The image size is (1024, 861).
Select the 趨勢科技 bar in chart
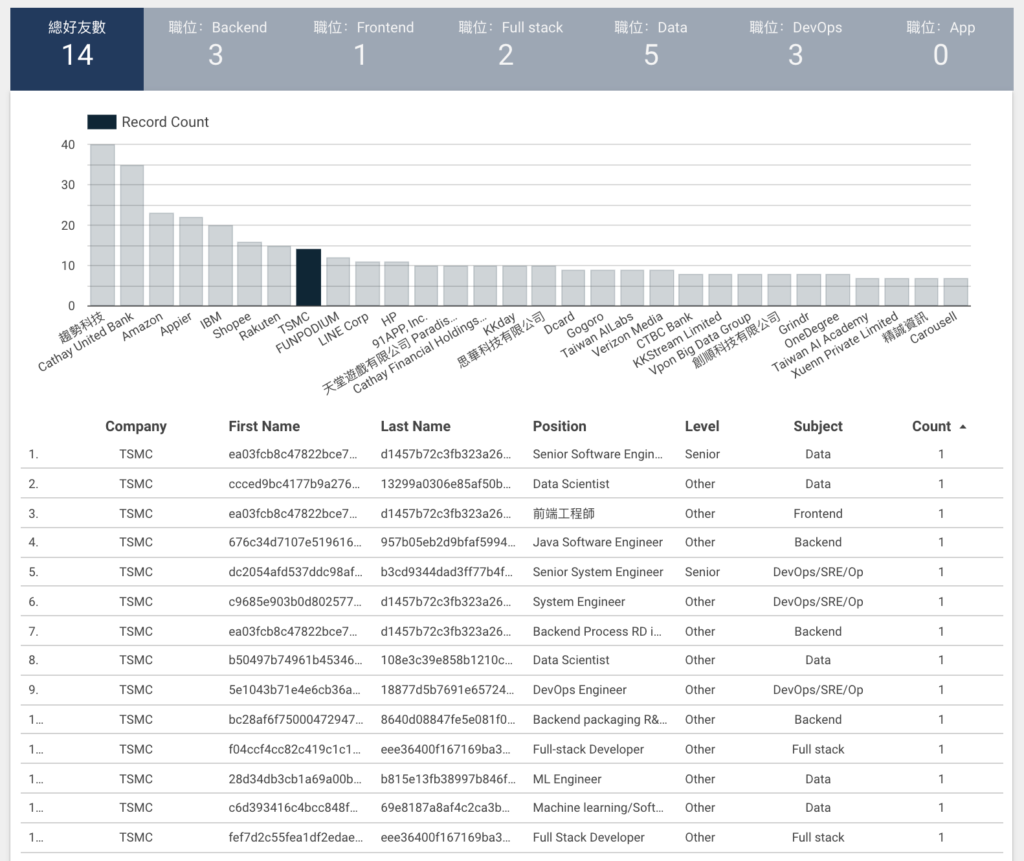tap(103, 225)
